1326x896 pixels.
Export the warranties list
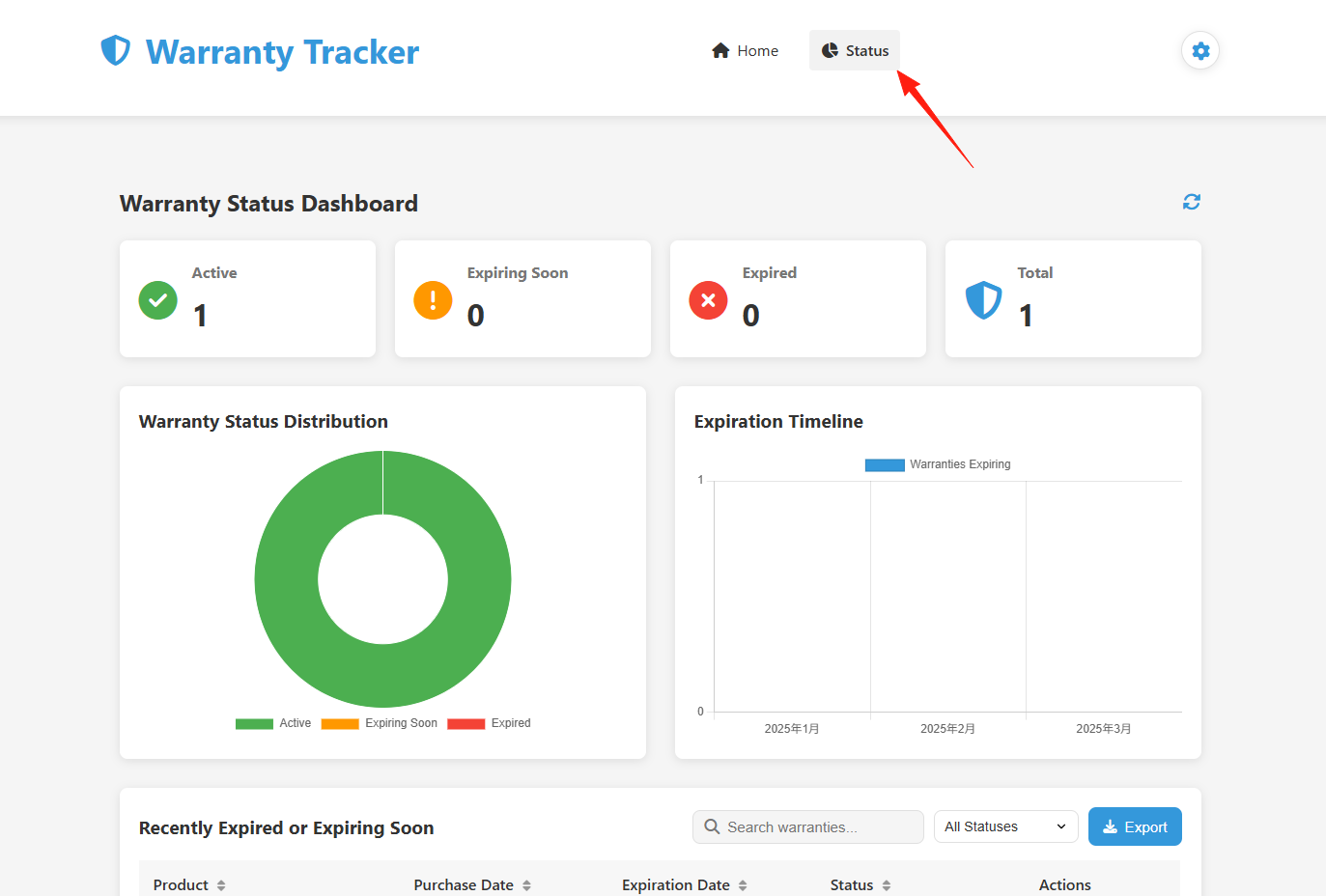click(1135, 826)
